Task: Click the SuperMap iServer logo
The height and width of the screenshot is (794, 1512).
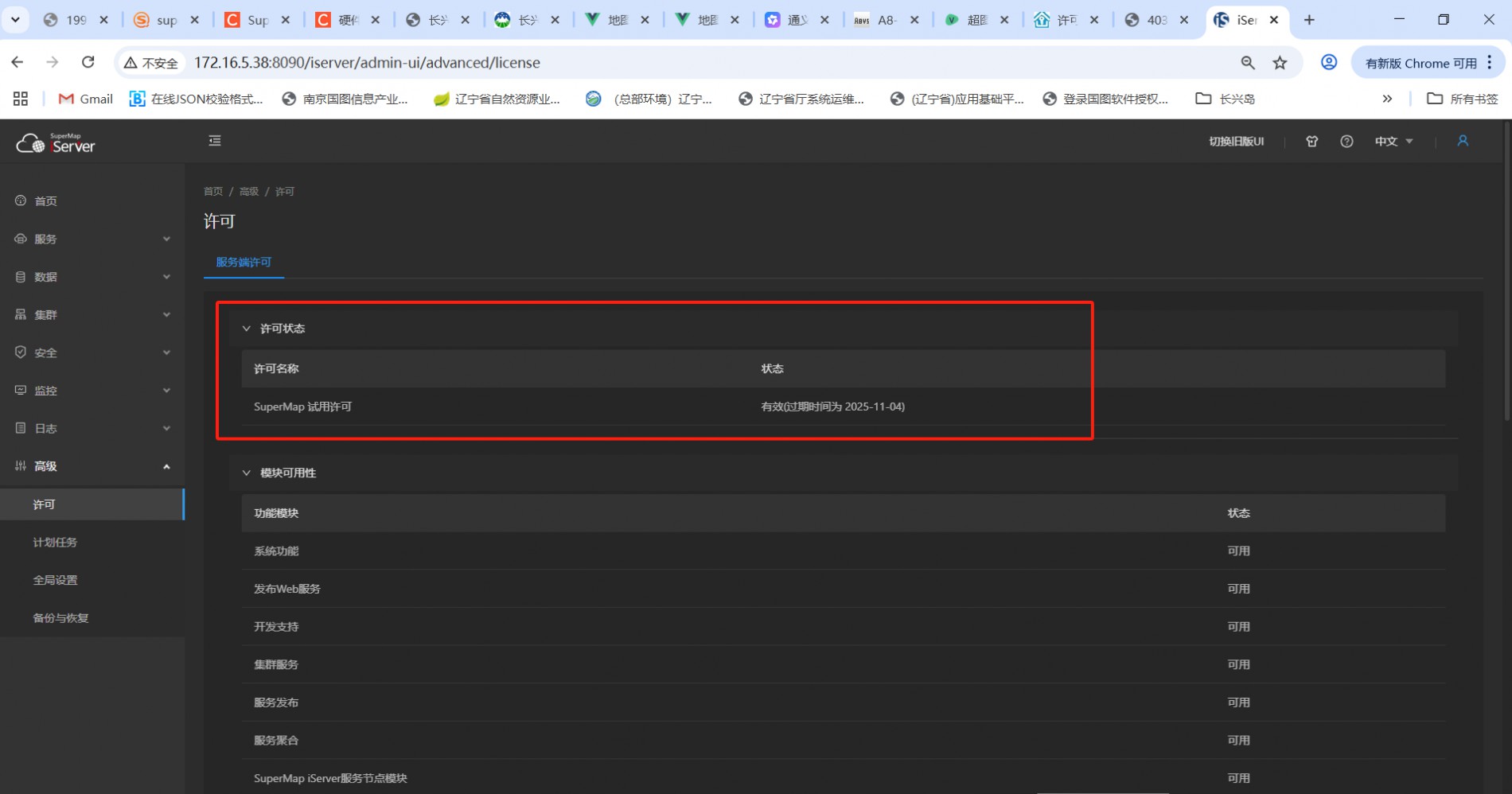Action: [56, 143]
